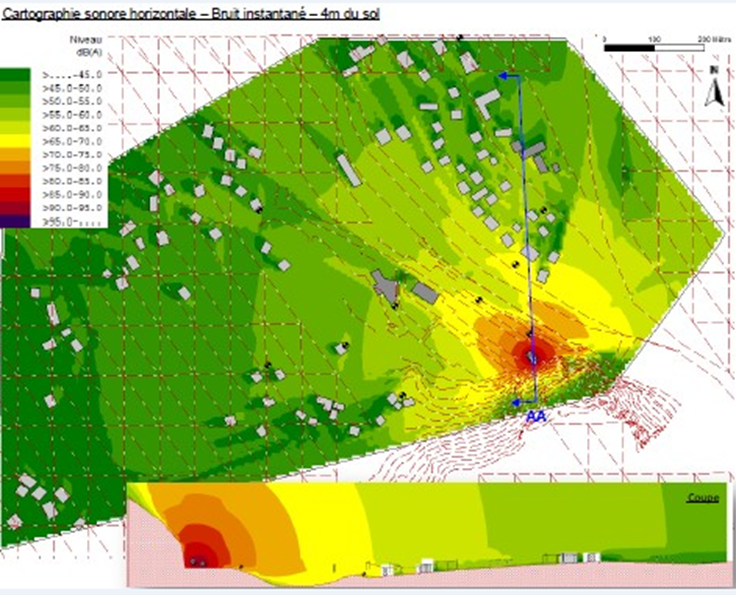Screen dimensions: 736x595
Task: Select the legend swatch for >55.0-60.0
Action: click(15, 115)
